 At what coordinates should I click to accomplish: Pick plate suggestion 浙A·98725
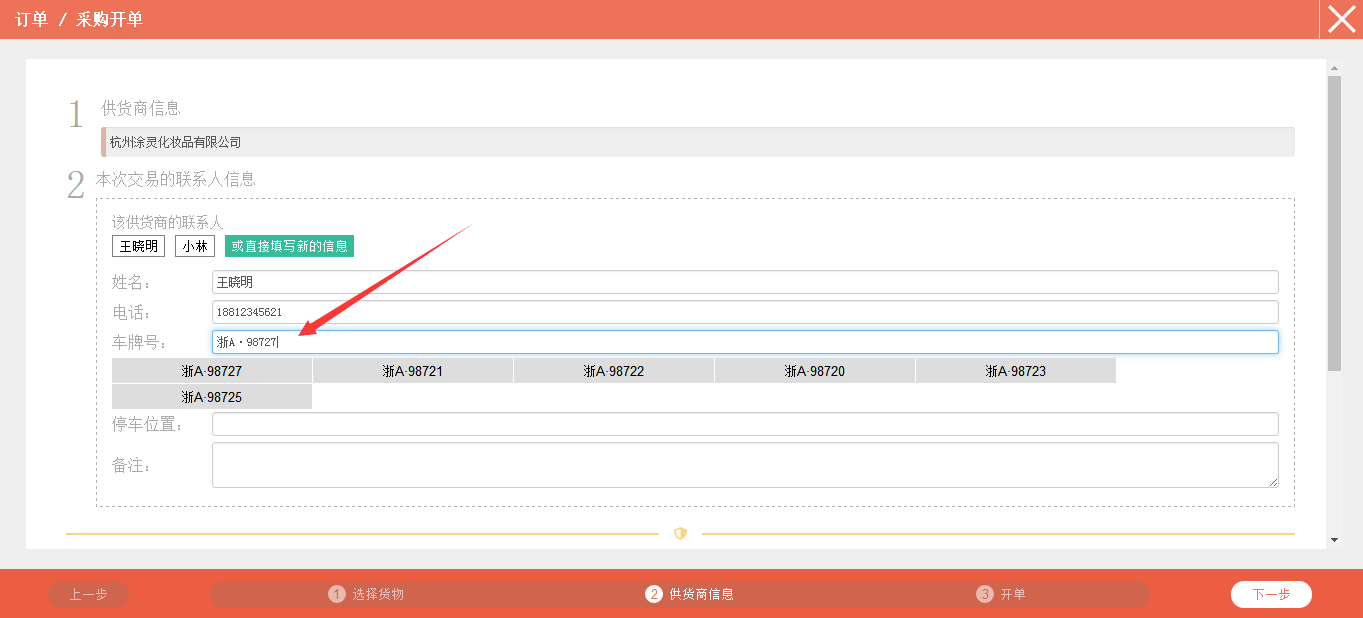[x=212, y=397]
